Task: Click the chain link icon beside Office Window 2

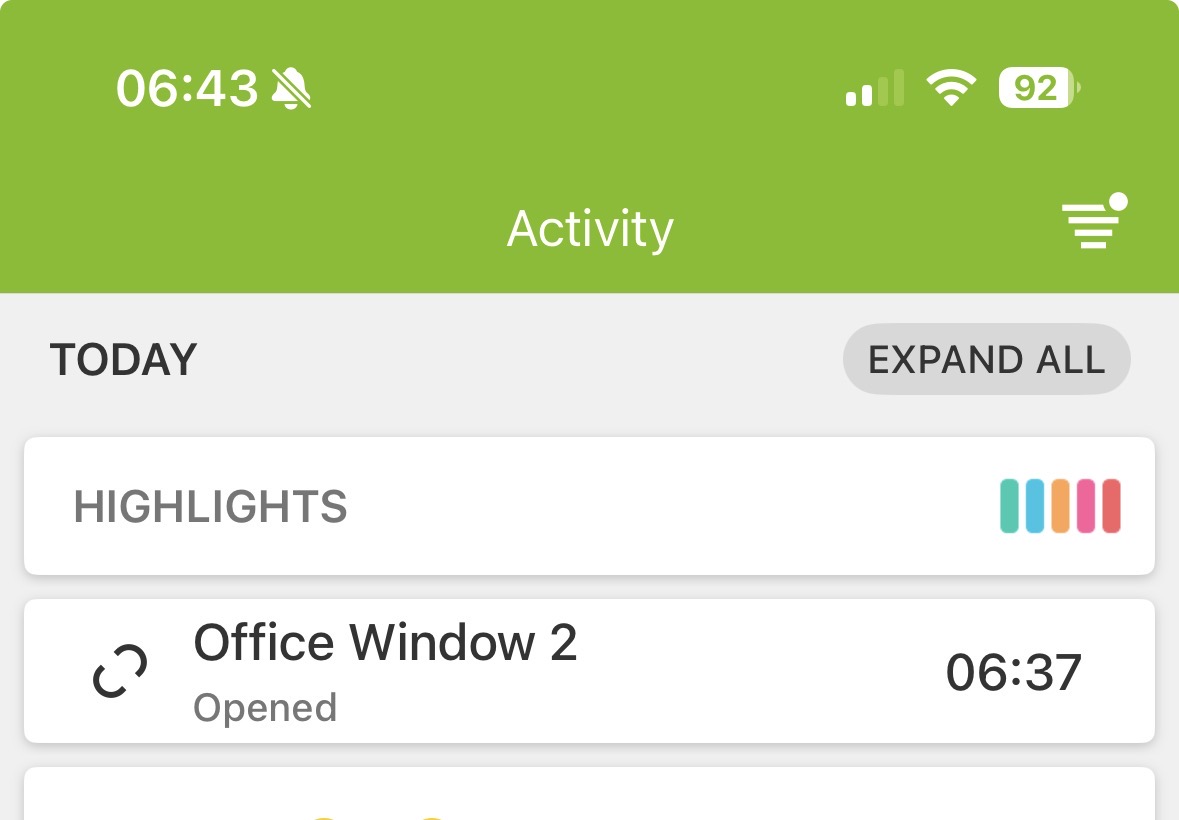Action: (x=120, y=671)
